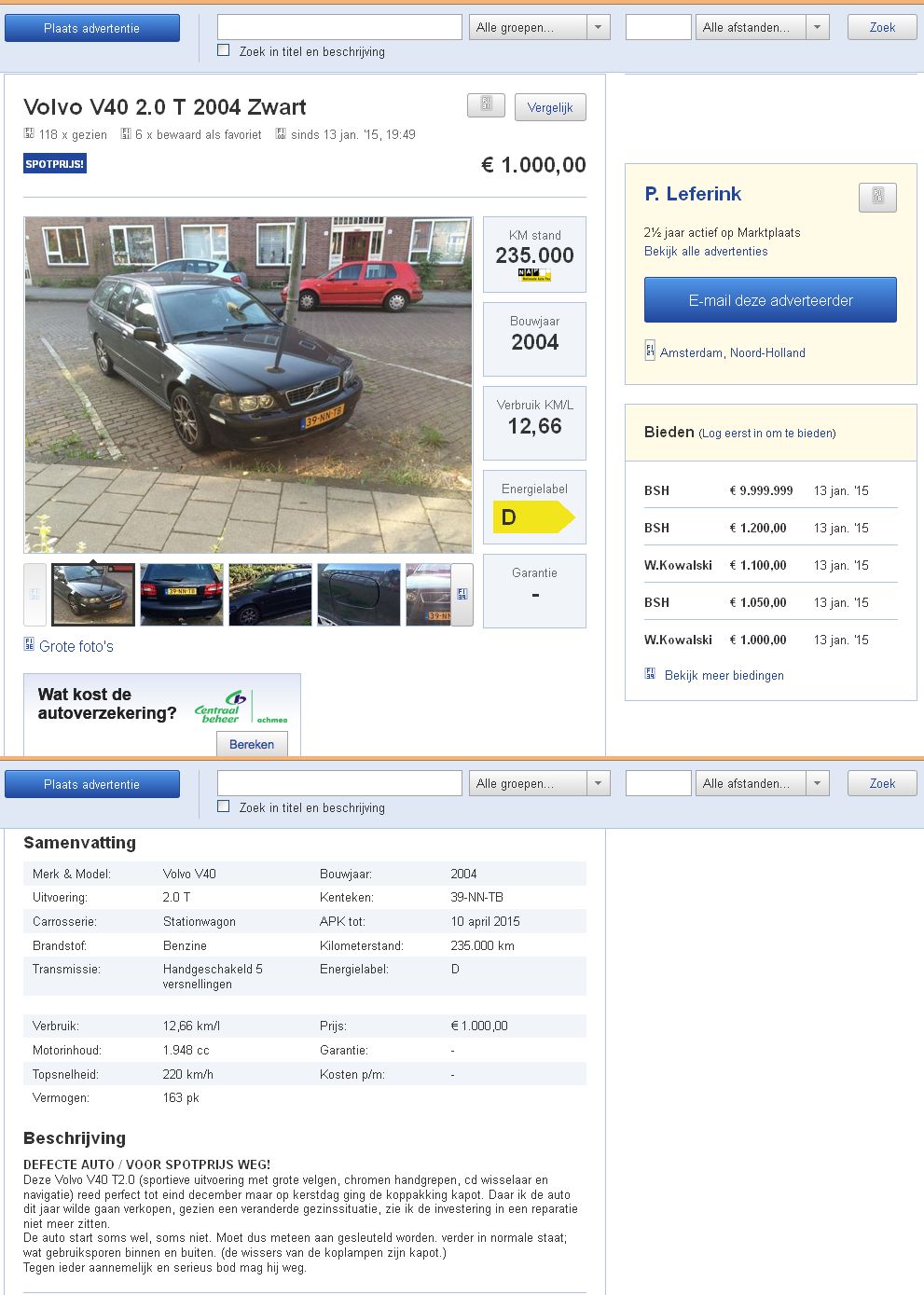This screenshot has width=924, height=1295.
Task: Click the Bereken insurance button
Action: 252,743
